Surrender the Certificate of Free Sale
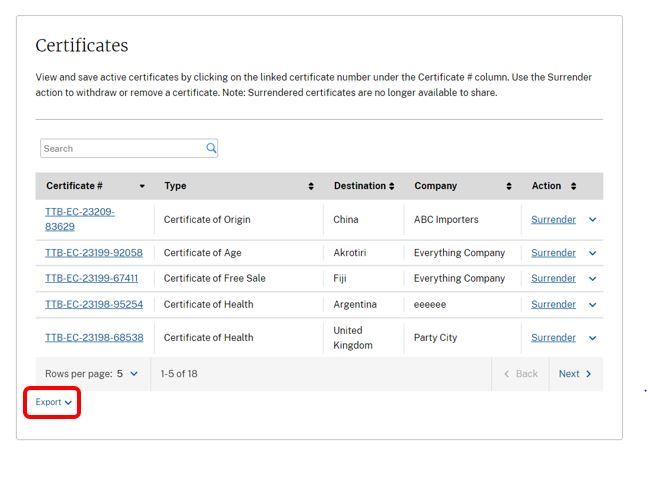Image resolution: width=647 pixels, height=478 pixels. pos(553,279)
